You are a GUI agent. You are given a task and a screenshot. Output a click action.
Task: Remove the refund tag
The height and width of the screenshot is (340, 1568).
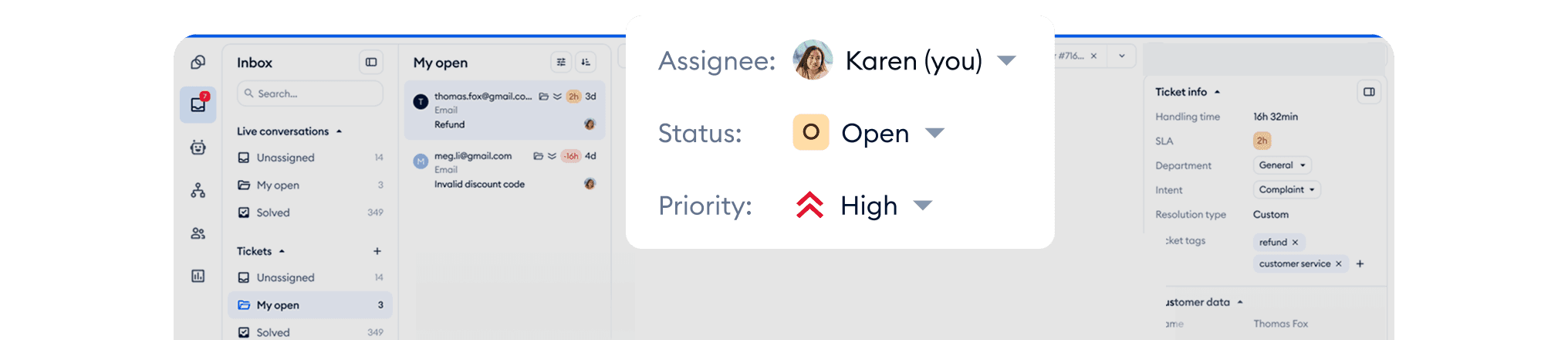click(x=1295, y=243)
